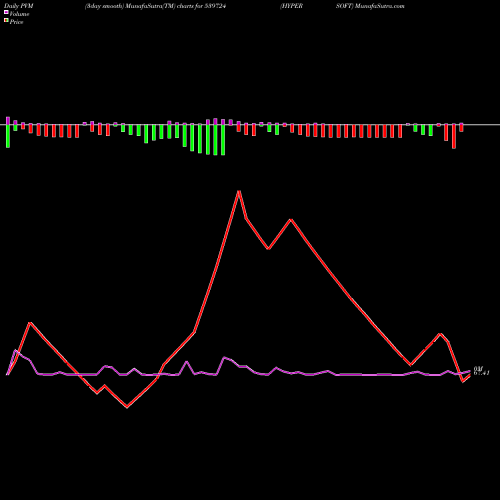Click the 'SOFT) MunafaSutra.com' text
This screenshot has height=500, width=500.
click(370, 6)
